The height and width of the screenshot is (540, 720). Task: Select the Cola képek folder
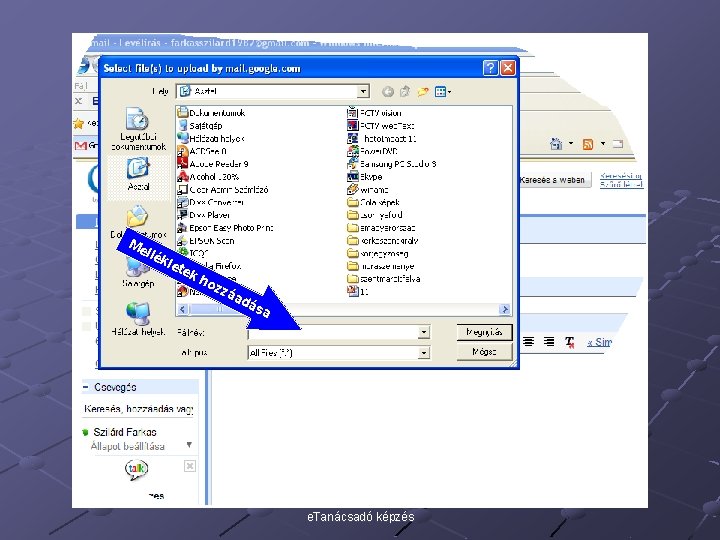tap(374, 202)
